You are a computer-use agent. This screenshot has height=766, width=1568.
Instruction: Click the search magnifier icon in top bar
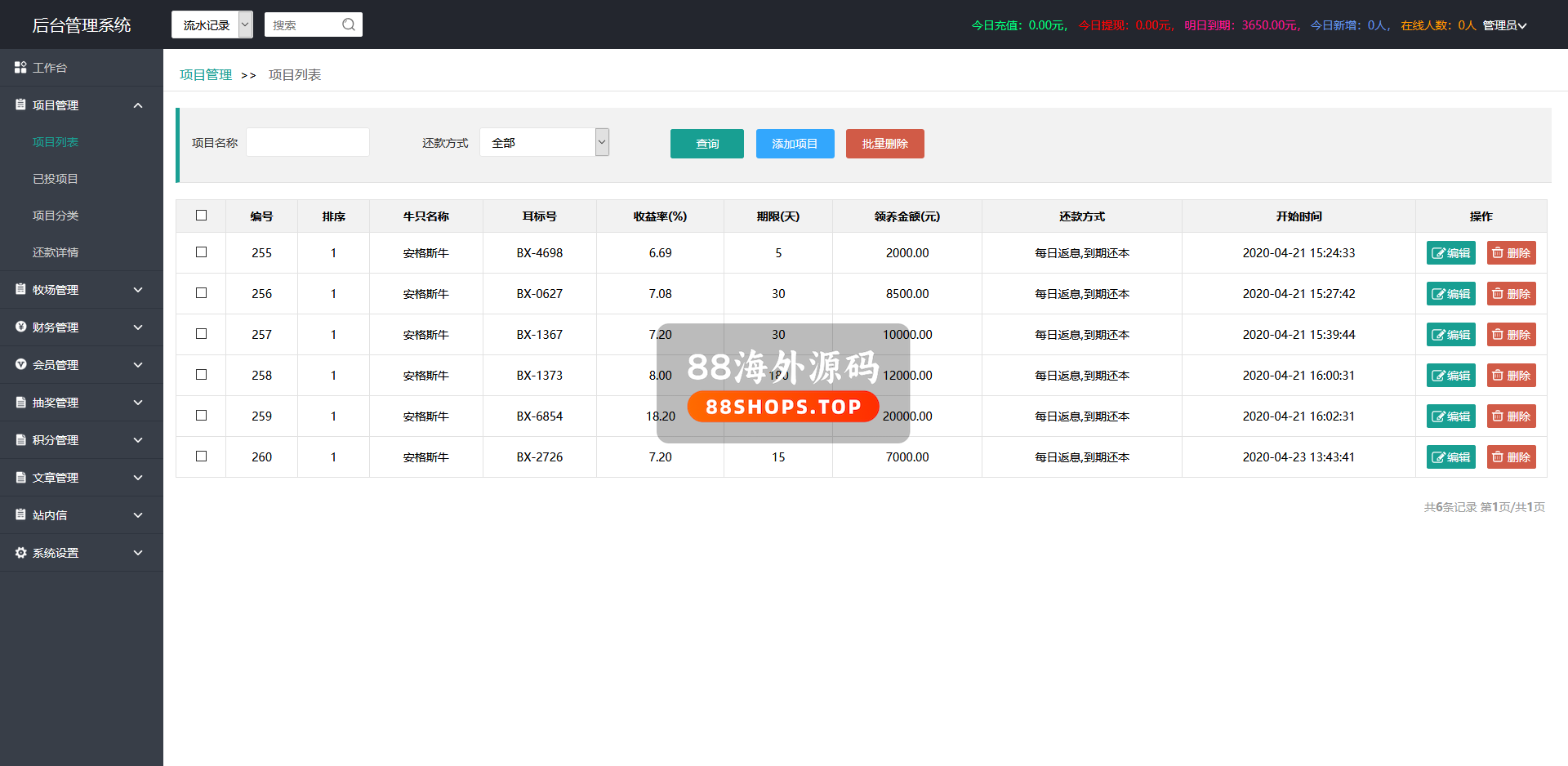pos(349,24)
